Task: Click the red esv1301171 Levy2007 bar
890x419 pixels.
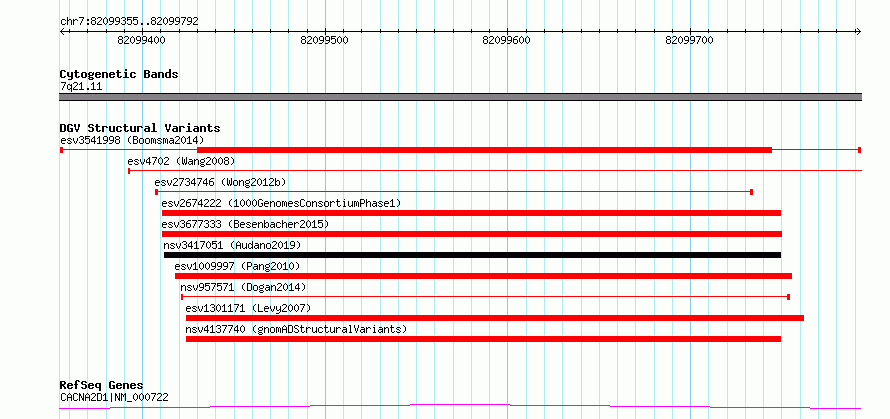Action: click(494, 318)
